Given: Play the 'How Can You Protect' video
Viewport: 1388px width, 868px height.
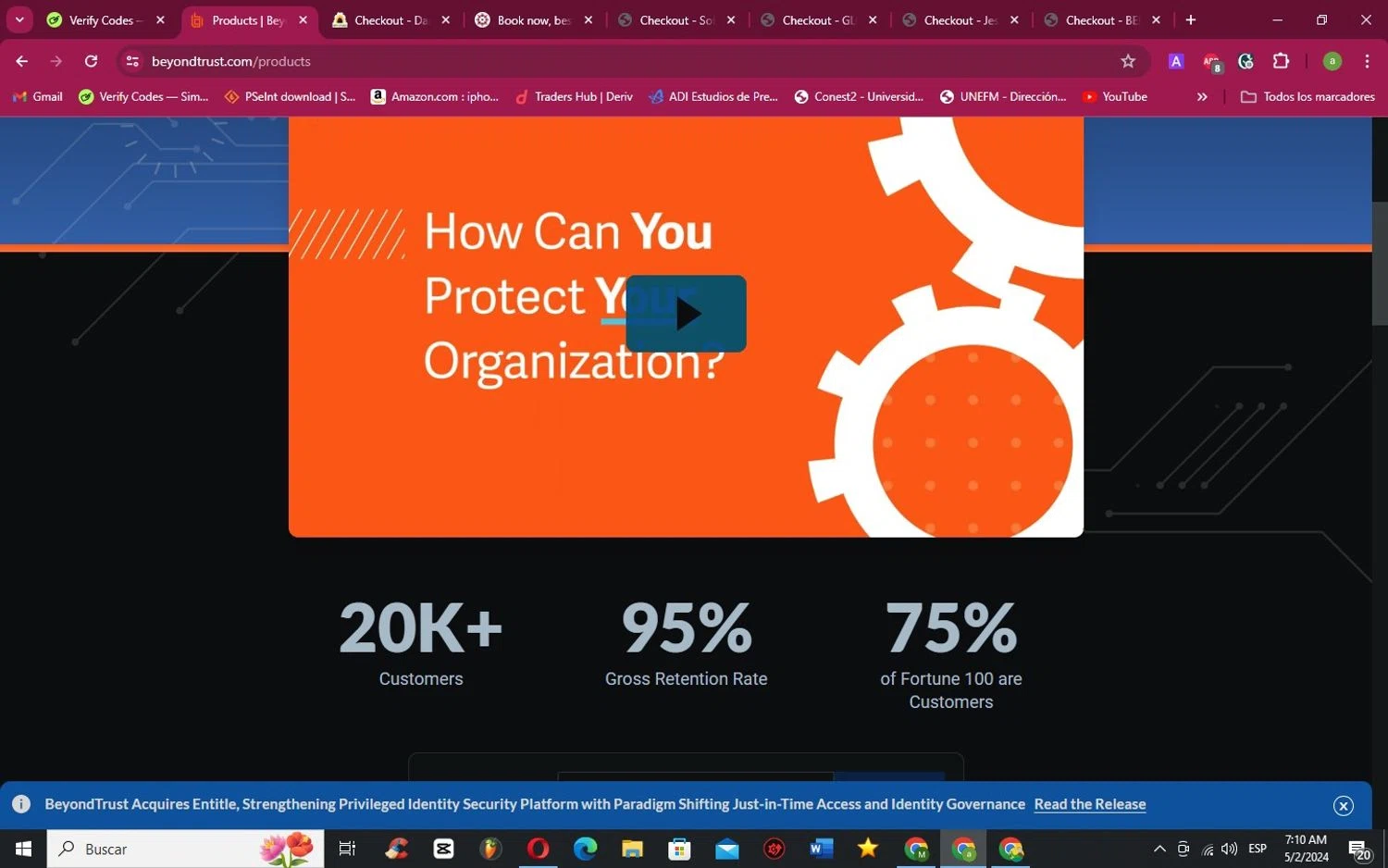Looking at the screenshot, I should (686, 314).
